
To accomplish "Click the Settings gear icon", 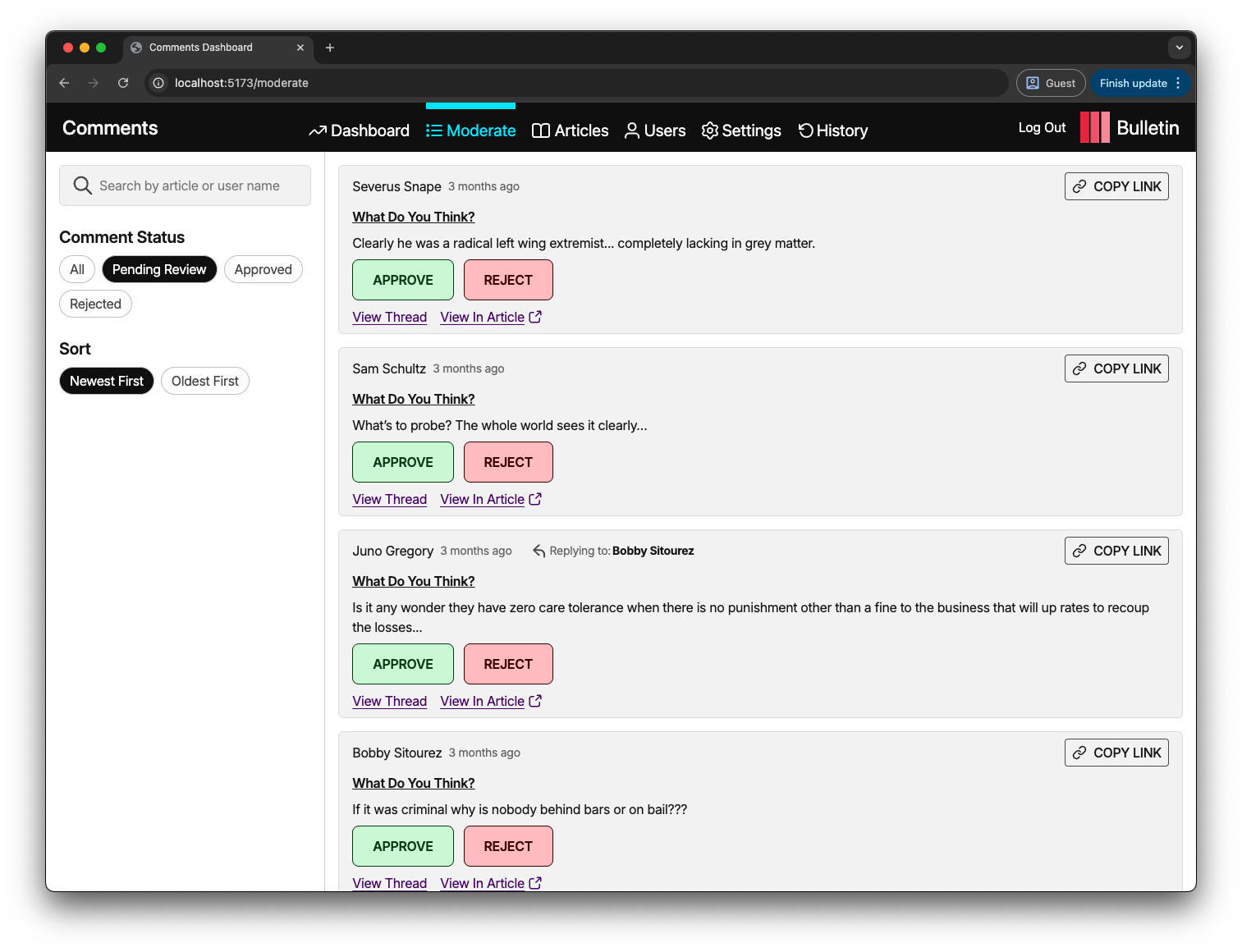I will coord(710,131).
